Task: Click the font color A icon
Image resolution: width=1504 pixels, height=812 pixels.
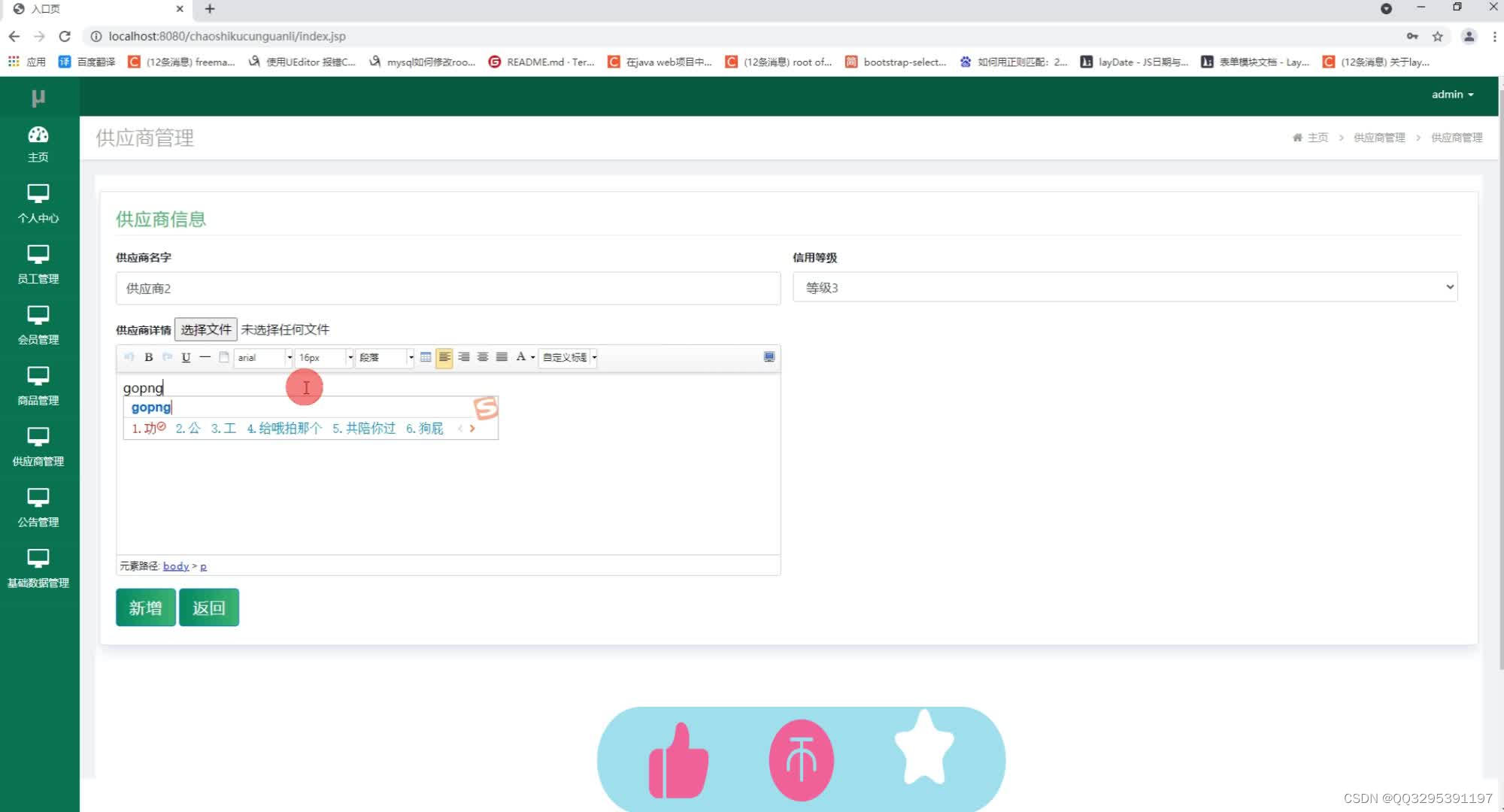Action: click(520, 357)
